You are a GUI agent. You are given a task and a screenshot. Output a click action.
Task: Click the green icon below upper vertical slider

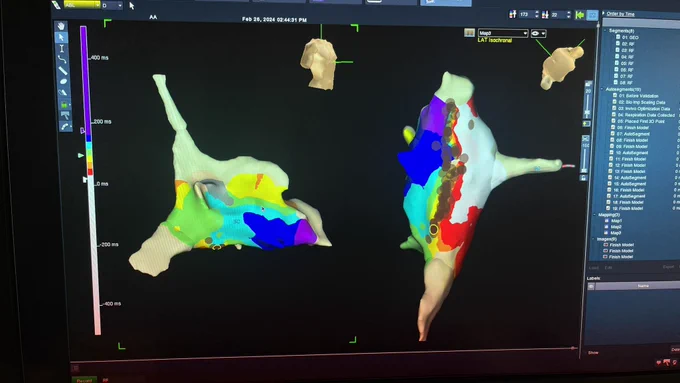pos(587,124)
